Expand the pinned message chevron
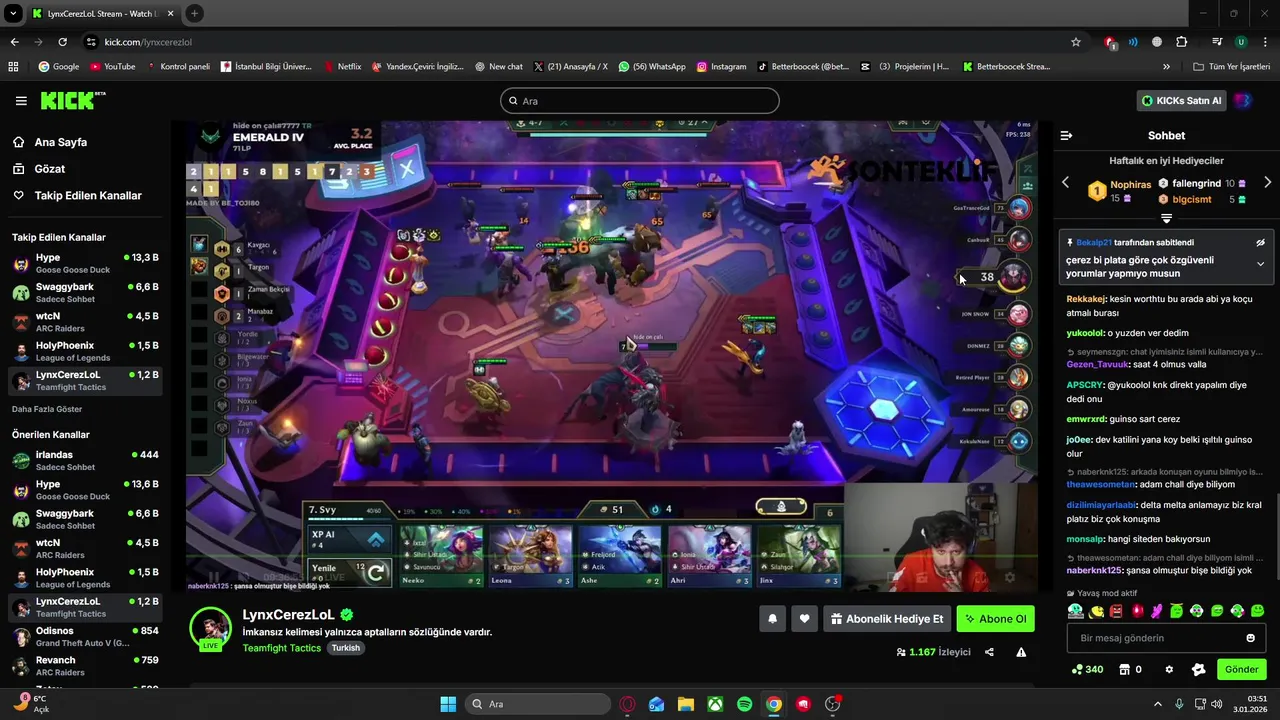The height and width of the screenshot is (720, 1280). click(x=1260, y=265)
